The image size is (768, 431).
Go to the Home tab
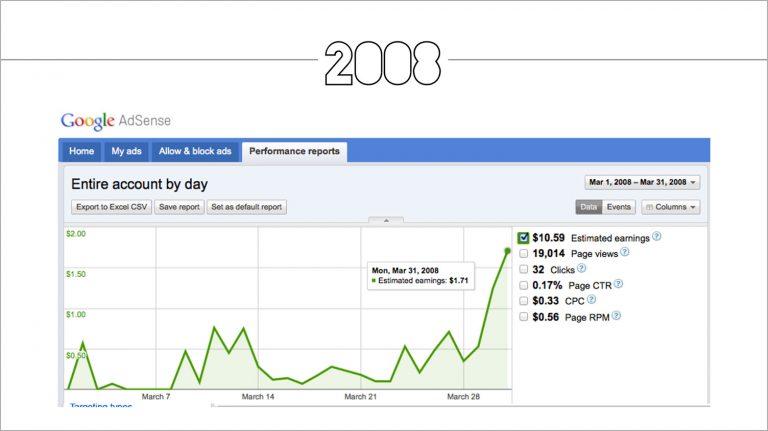tap(81, 151)
